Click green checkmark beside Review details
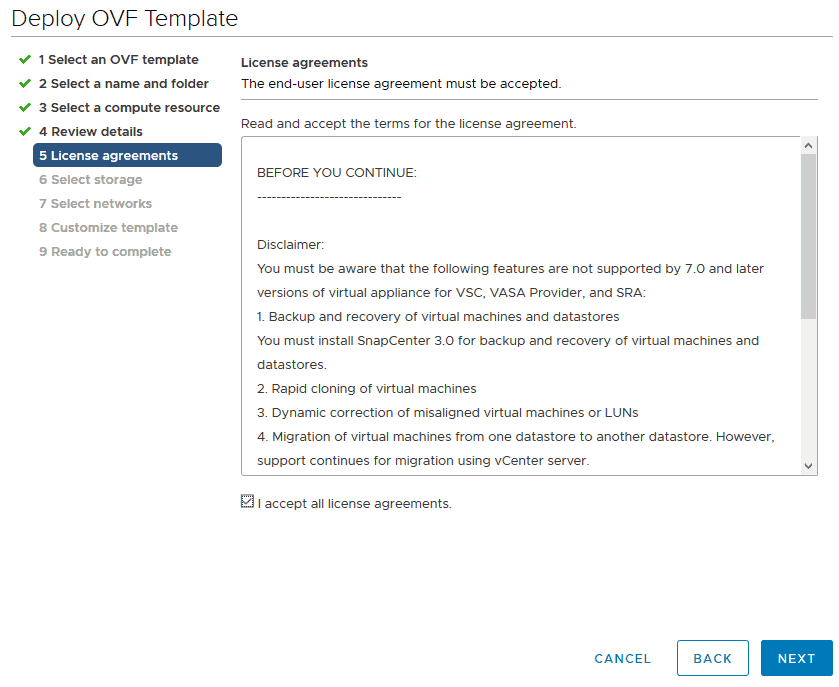This screenshot has width=839, height=687. [x=25, y=132]
